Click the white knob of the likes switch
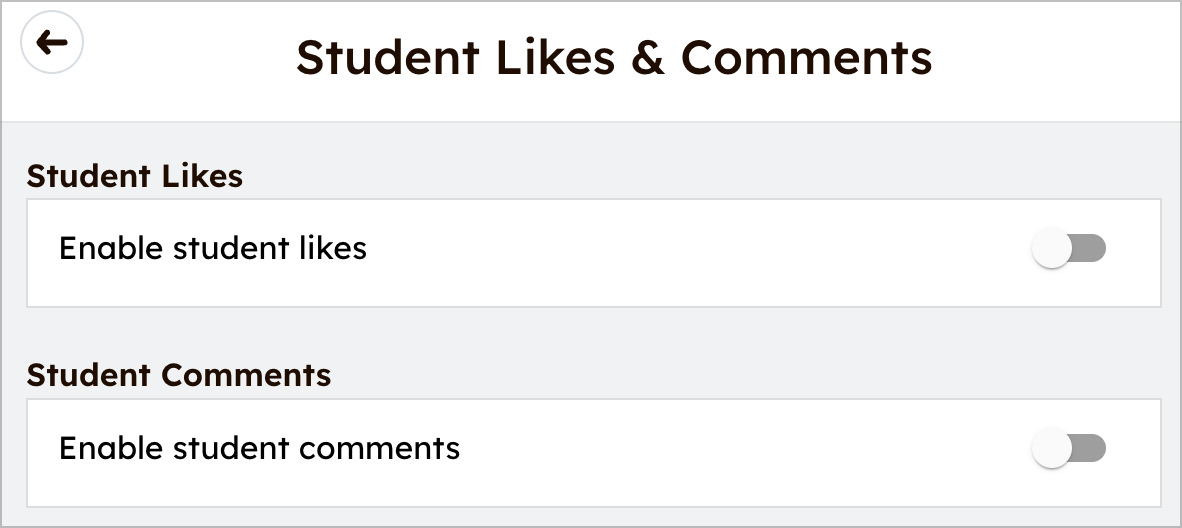This screenshot has width=1182, height=528. coord(1051,249)
